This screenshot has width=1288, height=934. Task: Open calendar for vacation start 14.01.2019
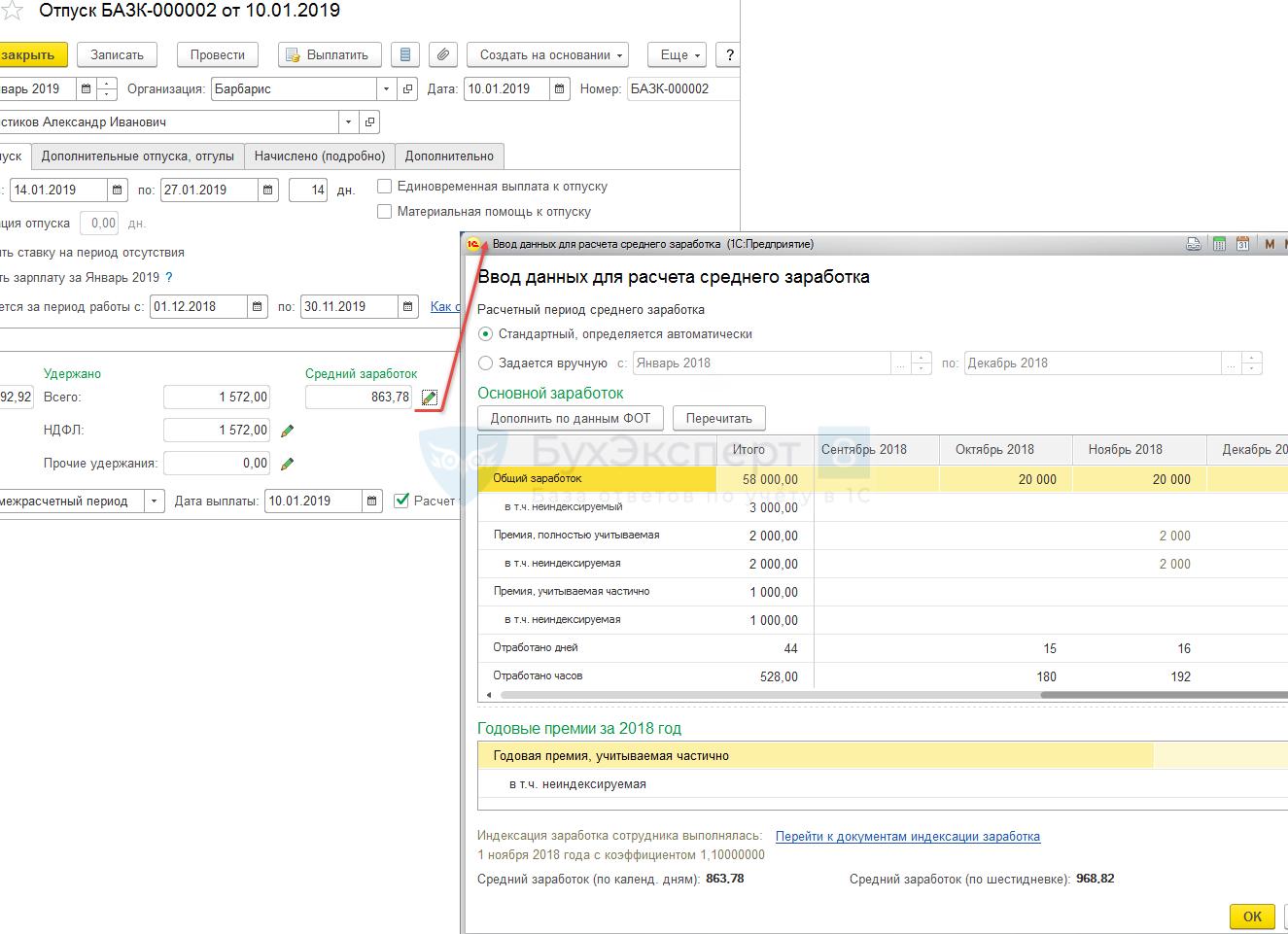point(118,190)
